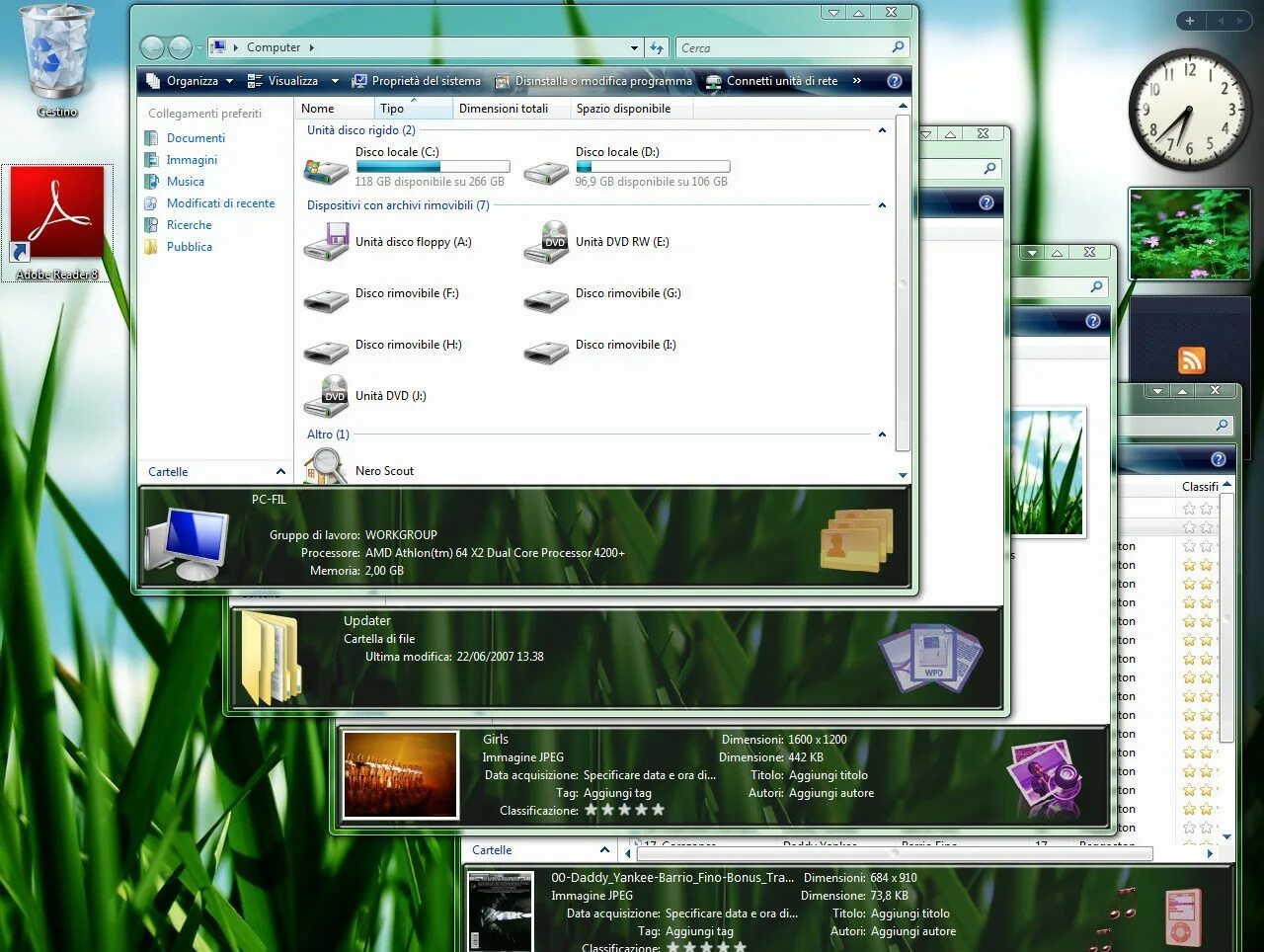This screenshot has width=1264, height=952.
Task: Expand the address bar history dropdown
Action: 634,47
